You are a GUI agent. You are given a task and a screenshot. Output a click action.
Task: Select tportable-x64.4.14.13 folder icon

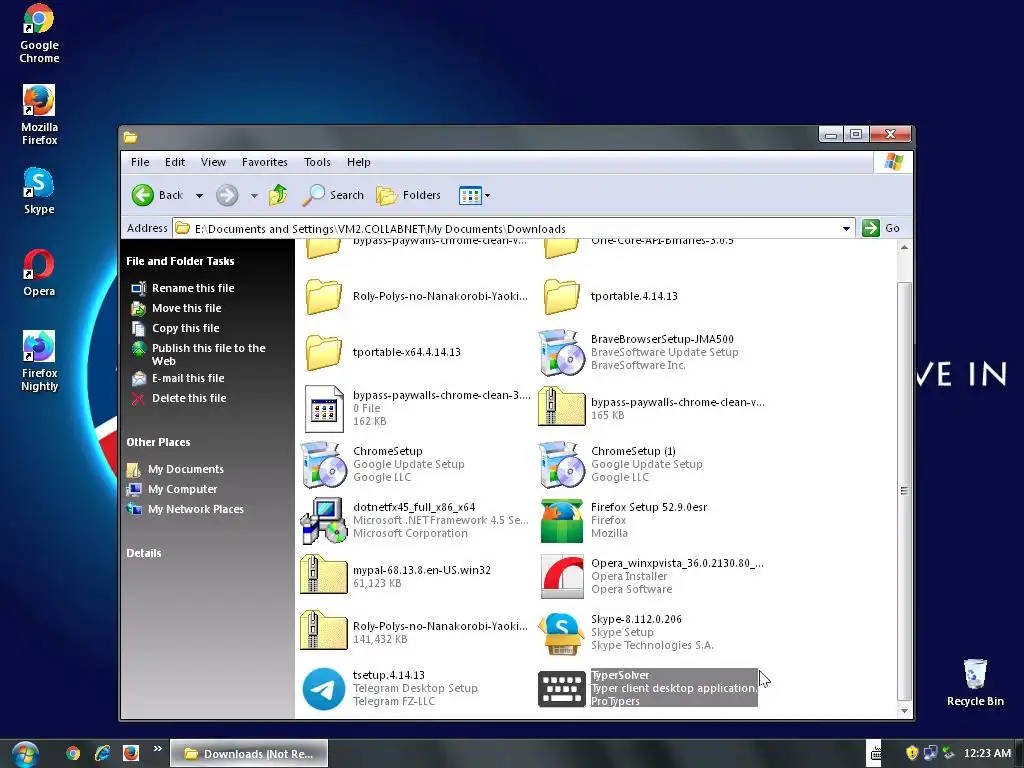(323, 352)
